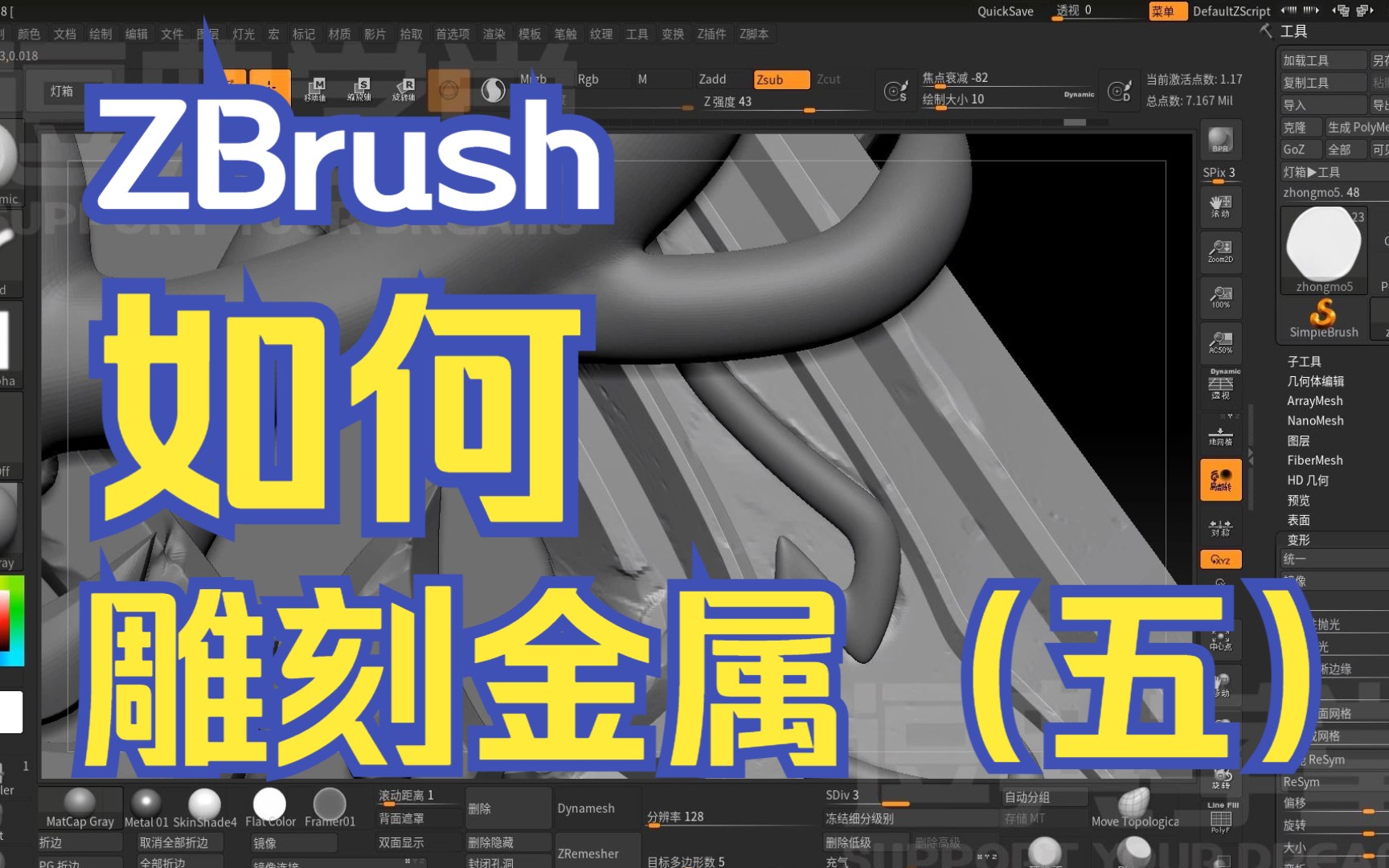Click the ZRemesher button

597,854
